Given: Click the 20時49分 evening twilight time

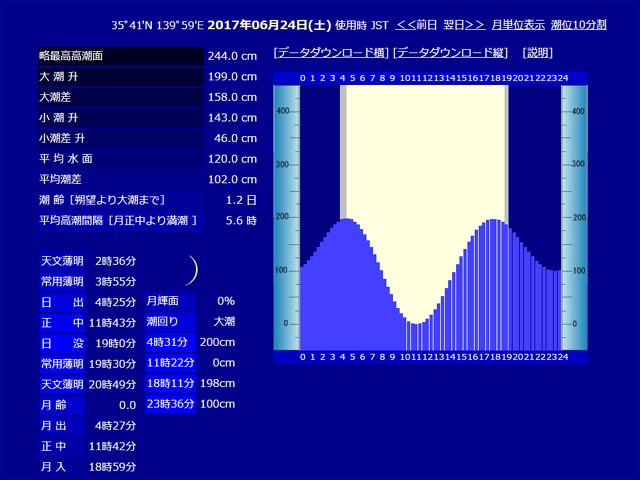Looking at the screenshot, I should click(112, 384).
